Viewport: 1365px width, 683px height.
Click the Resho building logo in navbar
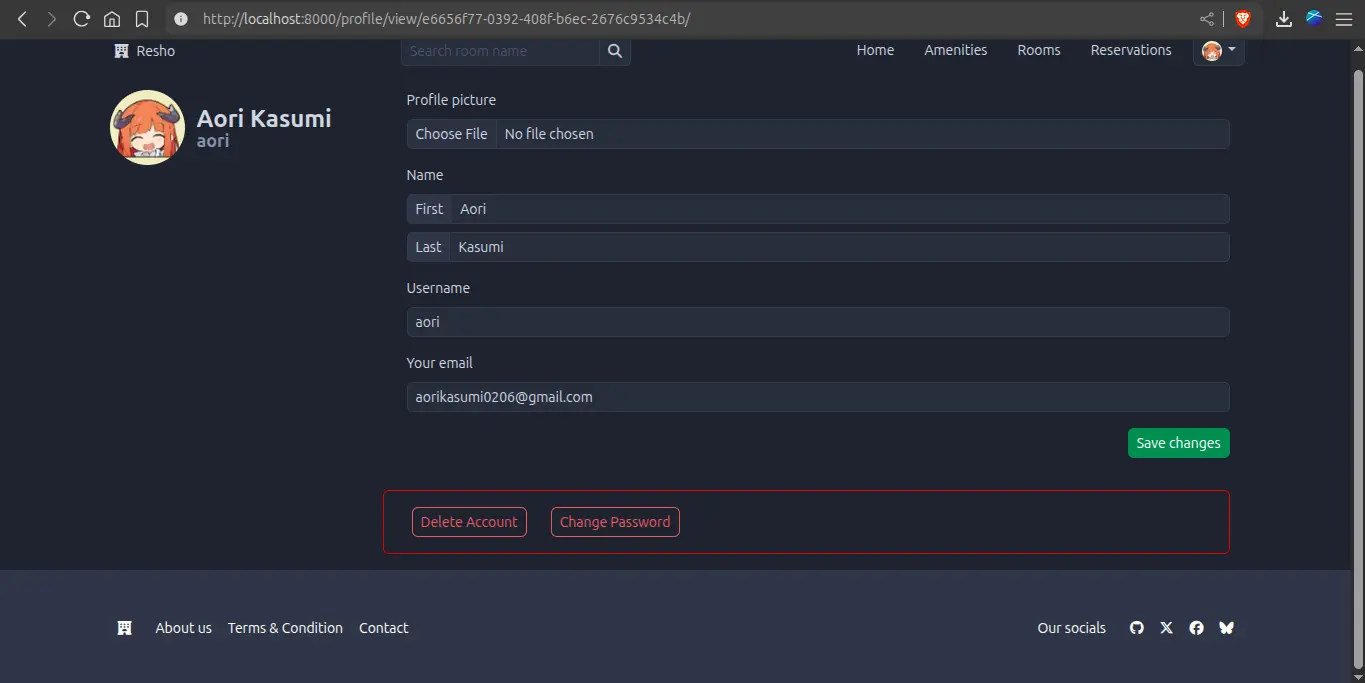pyautogui.click(x=122, y=51)
